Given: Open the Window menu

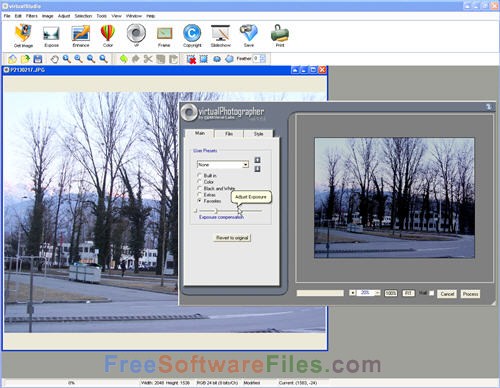Looking at the screenshot, I should [x=134, y=16].
